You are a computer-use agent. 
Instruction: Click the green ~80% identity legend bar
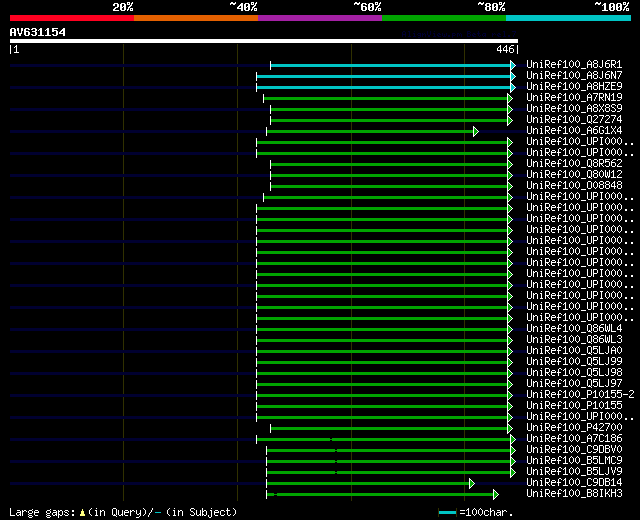(x=444, y=18)
